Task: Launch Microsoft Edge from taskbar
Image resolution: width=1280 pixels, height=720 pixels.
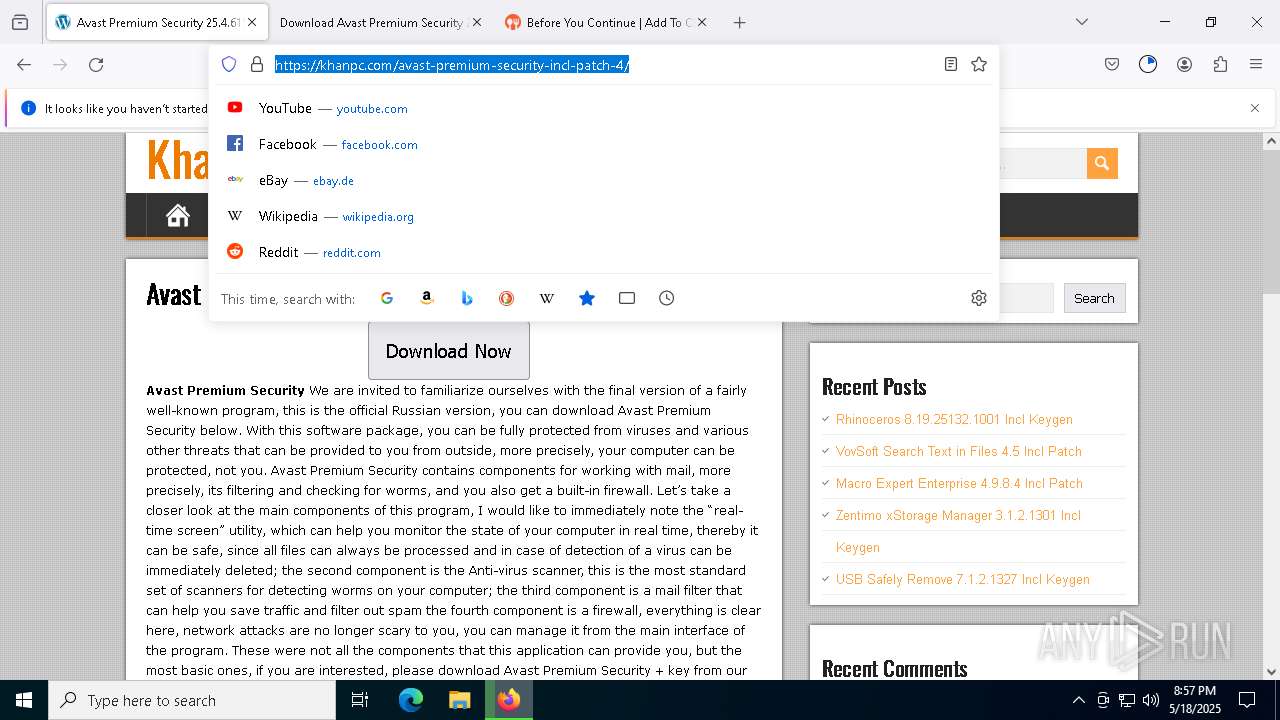Action: 411,700
